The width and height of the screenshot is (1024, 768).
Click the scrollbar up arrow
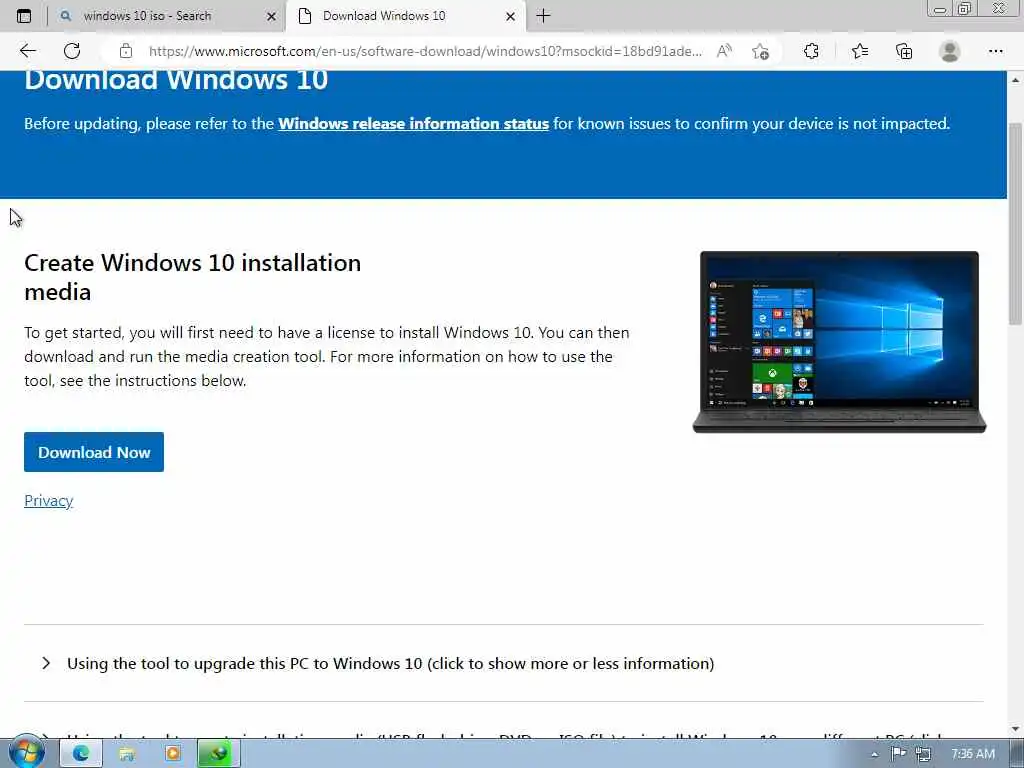coord(1015,80)
